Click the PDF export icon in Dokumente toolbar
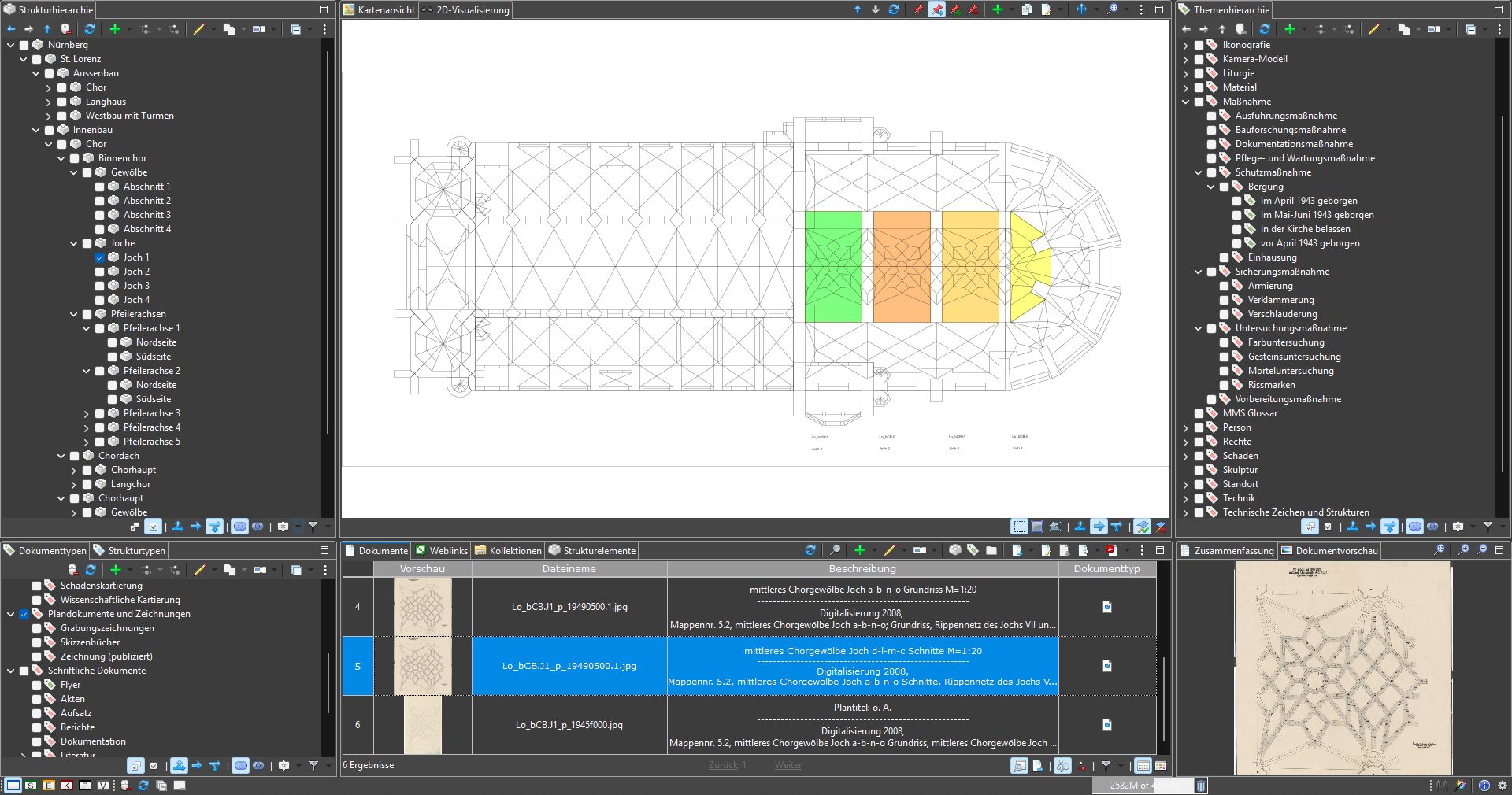This screenshot has width=1512, height=795. (x=1111, y=550)
